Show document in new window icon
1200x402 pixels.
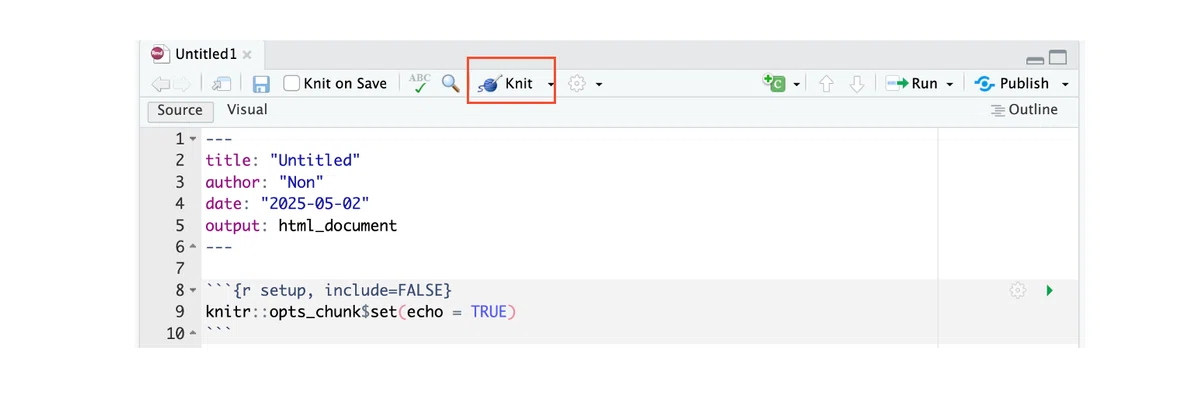222,84
